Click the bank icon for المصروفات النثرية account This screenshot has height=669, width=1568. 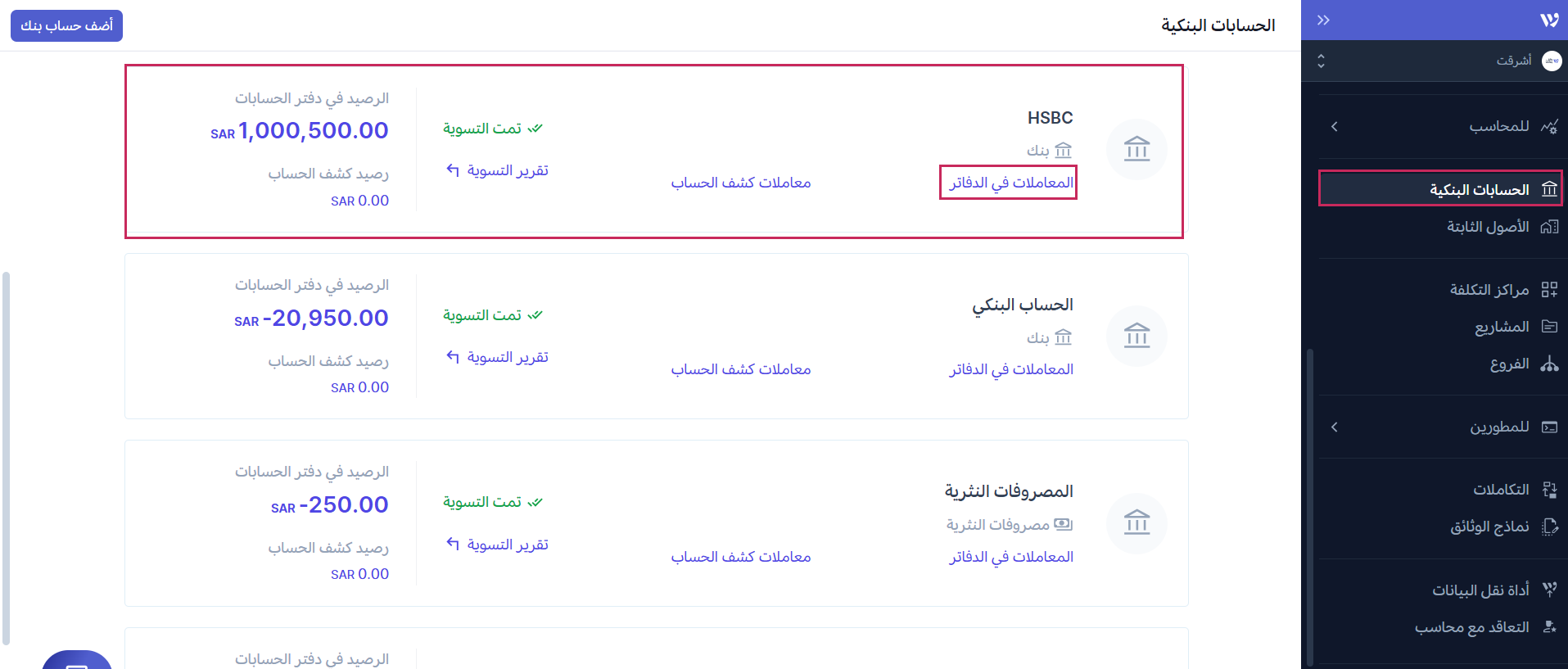pyautogui.click(x=1136, y=522)
